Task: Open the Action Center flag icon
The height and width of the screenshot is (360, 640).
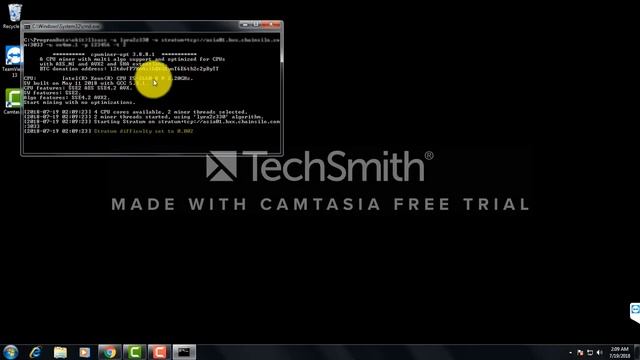Action: pyautogui.click(x=580, y=353)
